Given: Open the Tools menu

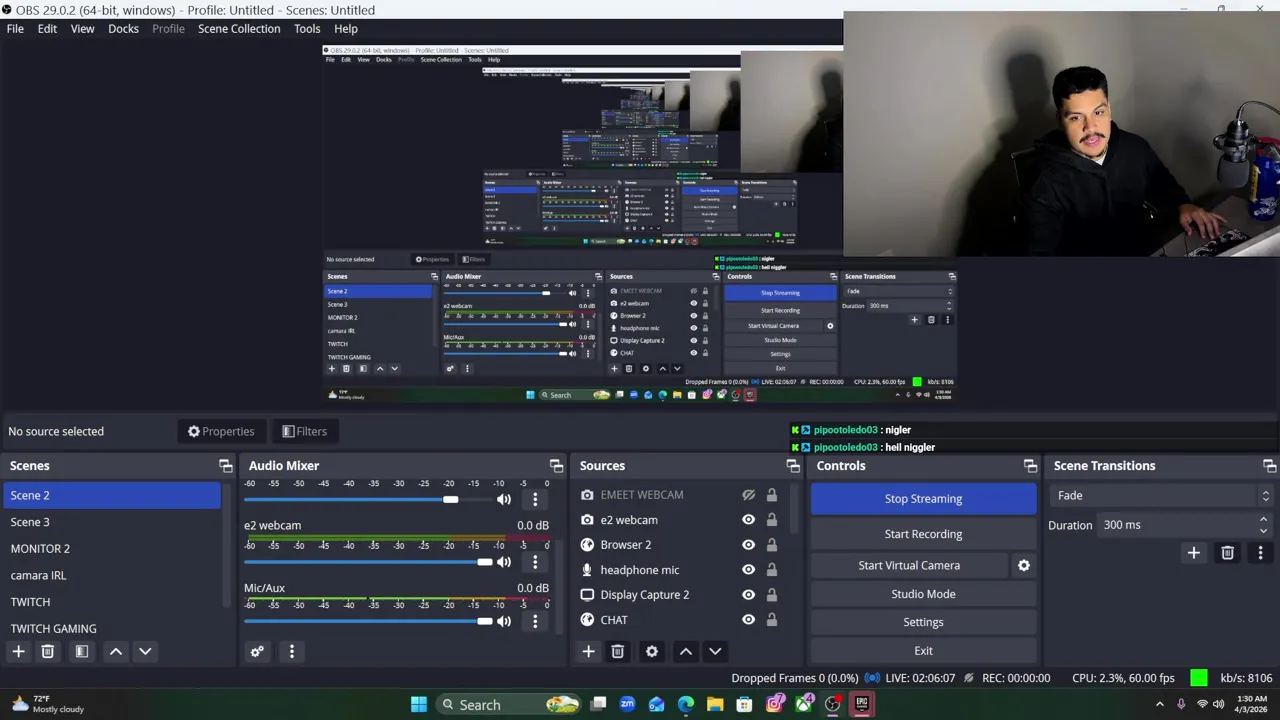Looking at the screenshot, I should 307,29.
